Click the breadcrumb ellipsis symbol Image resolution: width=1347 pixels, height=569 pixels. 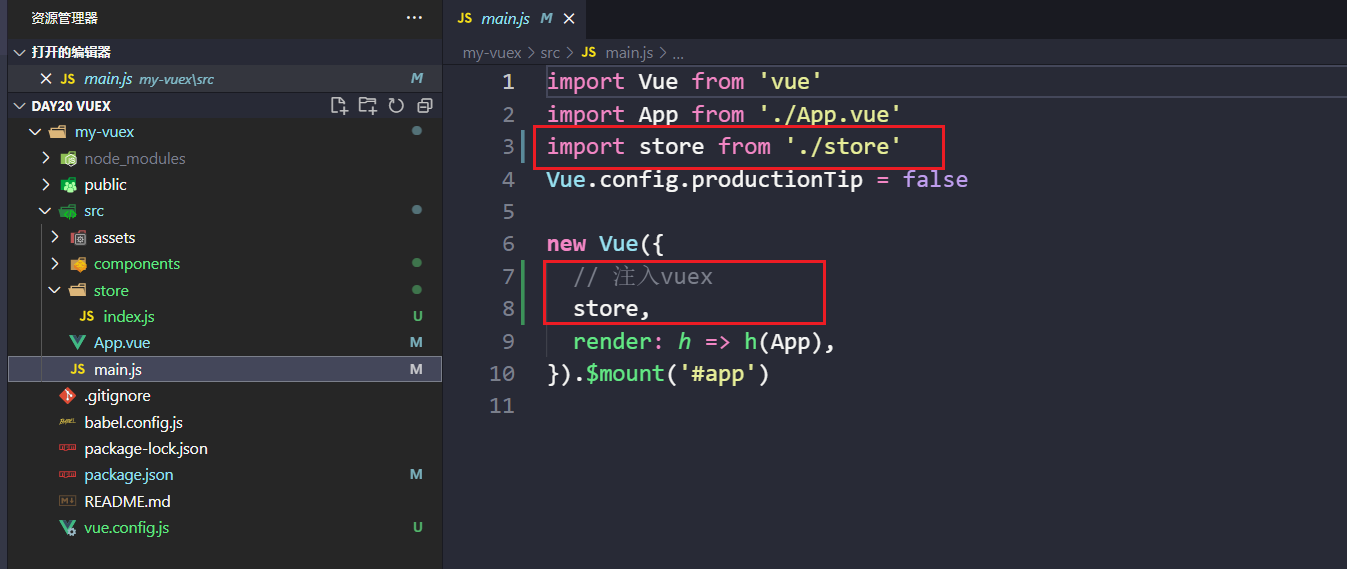point(677,54)
